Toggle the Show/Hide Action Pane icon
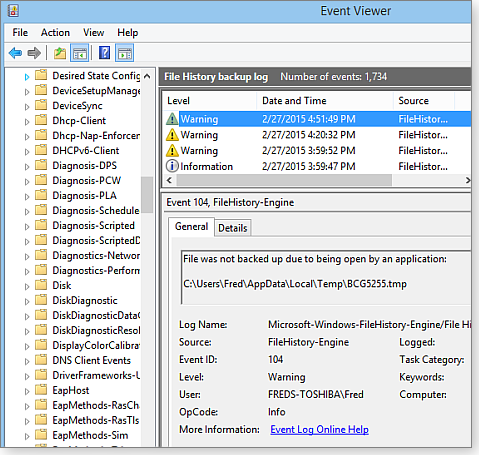 [x=125, y=53]
